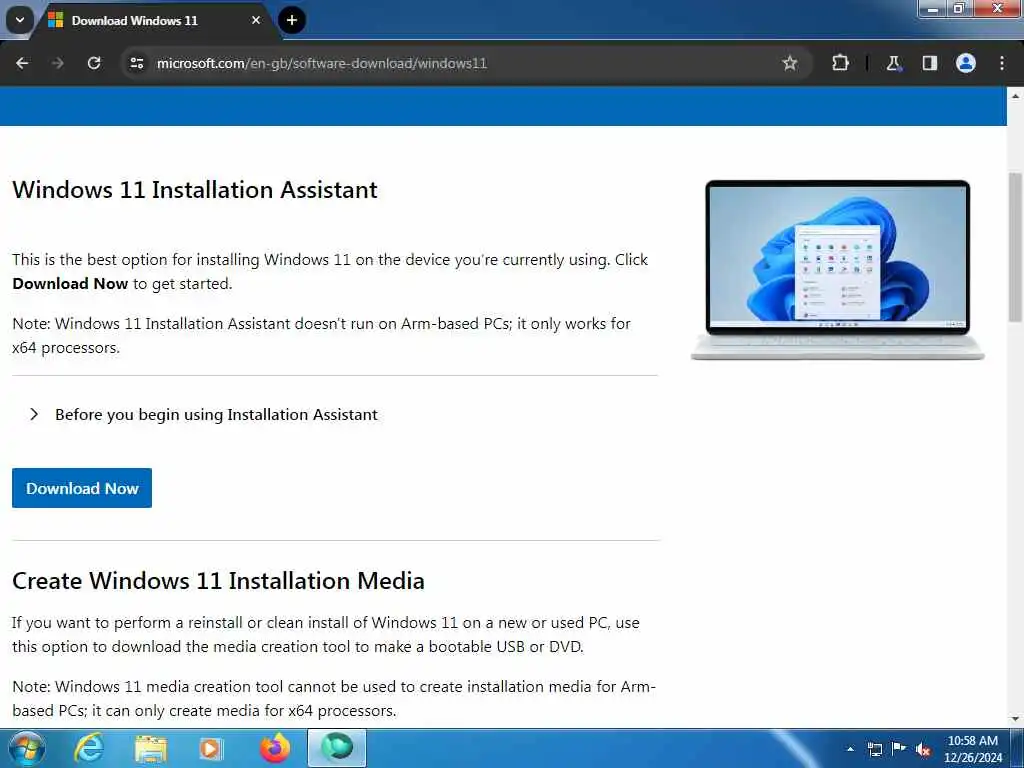Open the Action Center flag icon
Screen dimensions: 1024x768
(x=899, y=749)
